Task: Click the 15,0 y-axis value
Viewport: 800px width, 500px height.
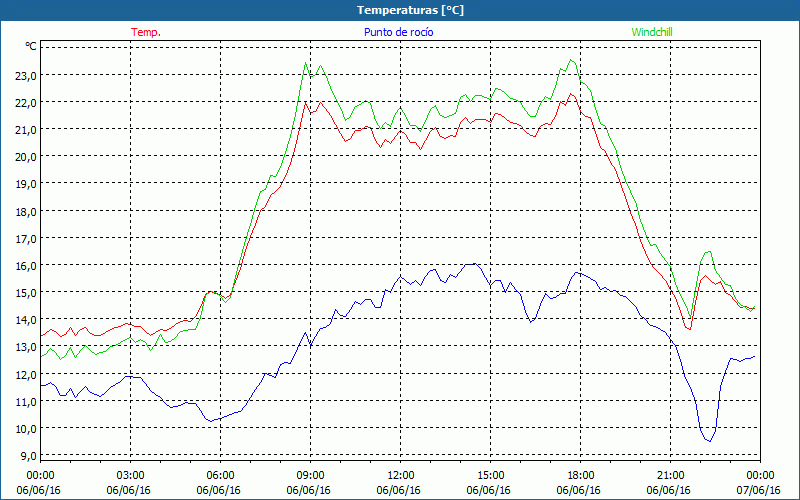Action: pyautogui.click(x=27, y=292)
